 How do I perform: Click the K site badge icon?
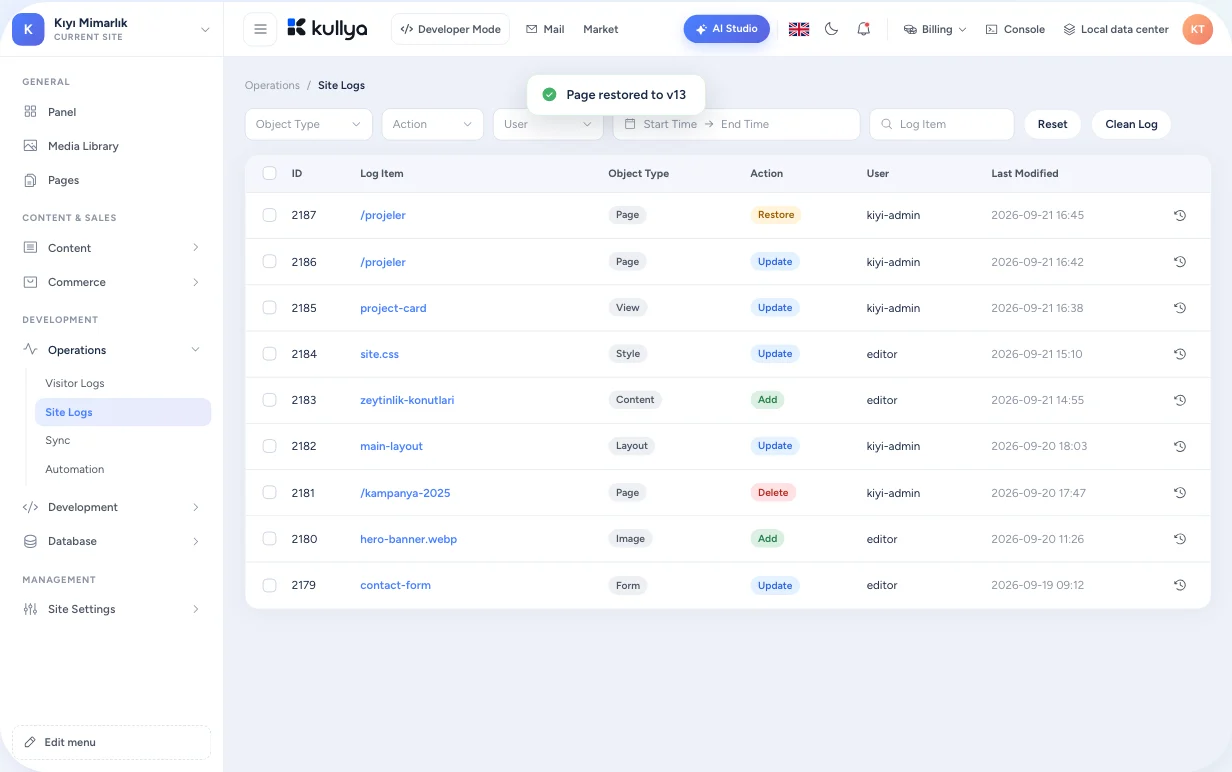28,30
